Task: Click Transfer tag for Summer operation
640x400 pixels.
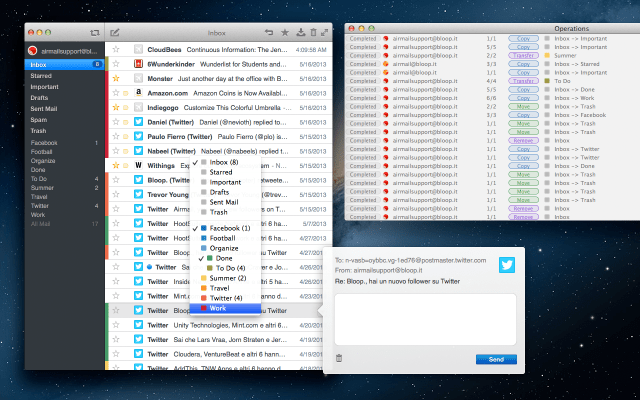Action: pyautogui.click(x=523, y=56)
